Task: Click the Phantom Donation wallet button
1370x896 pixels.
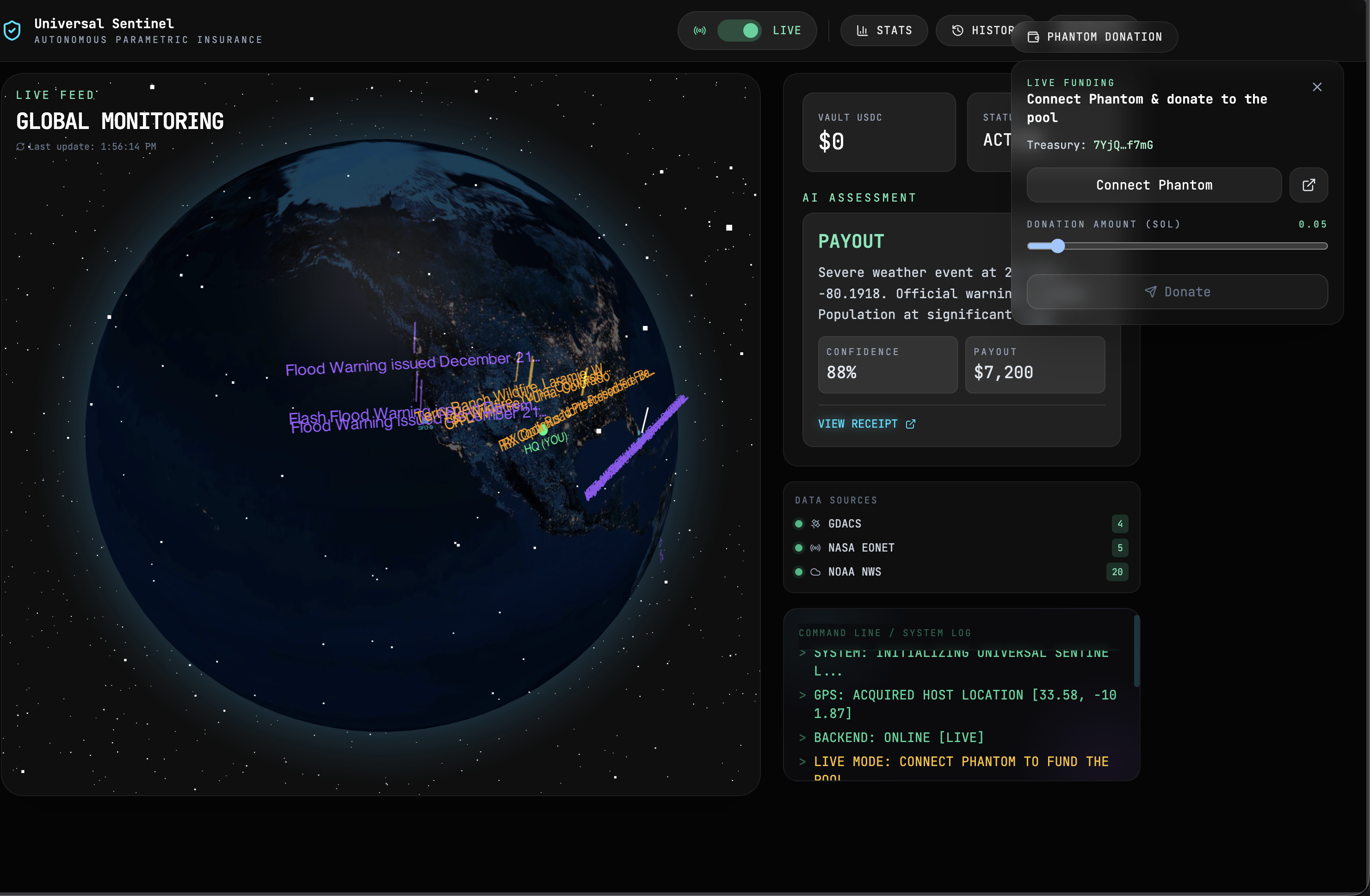Action: click(x=1094, y=37)
